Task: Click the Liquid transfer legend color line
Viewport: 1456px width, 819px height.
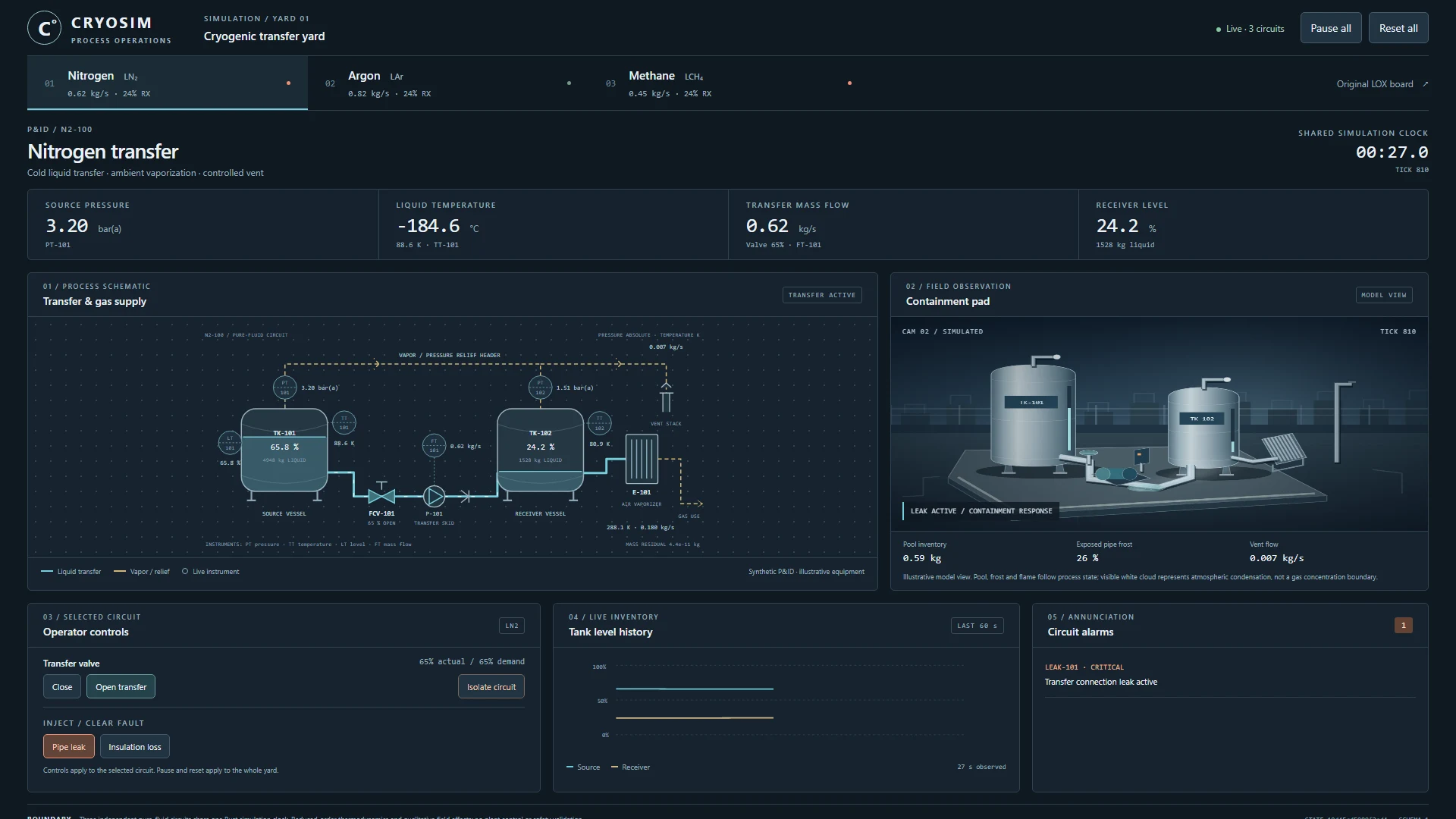Action: coord(47,572)
